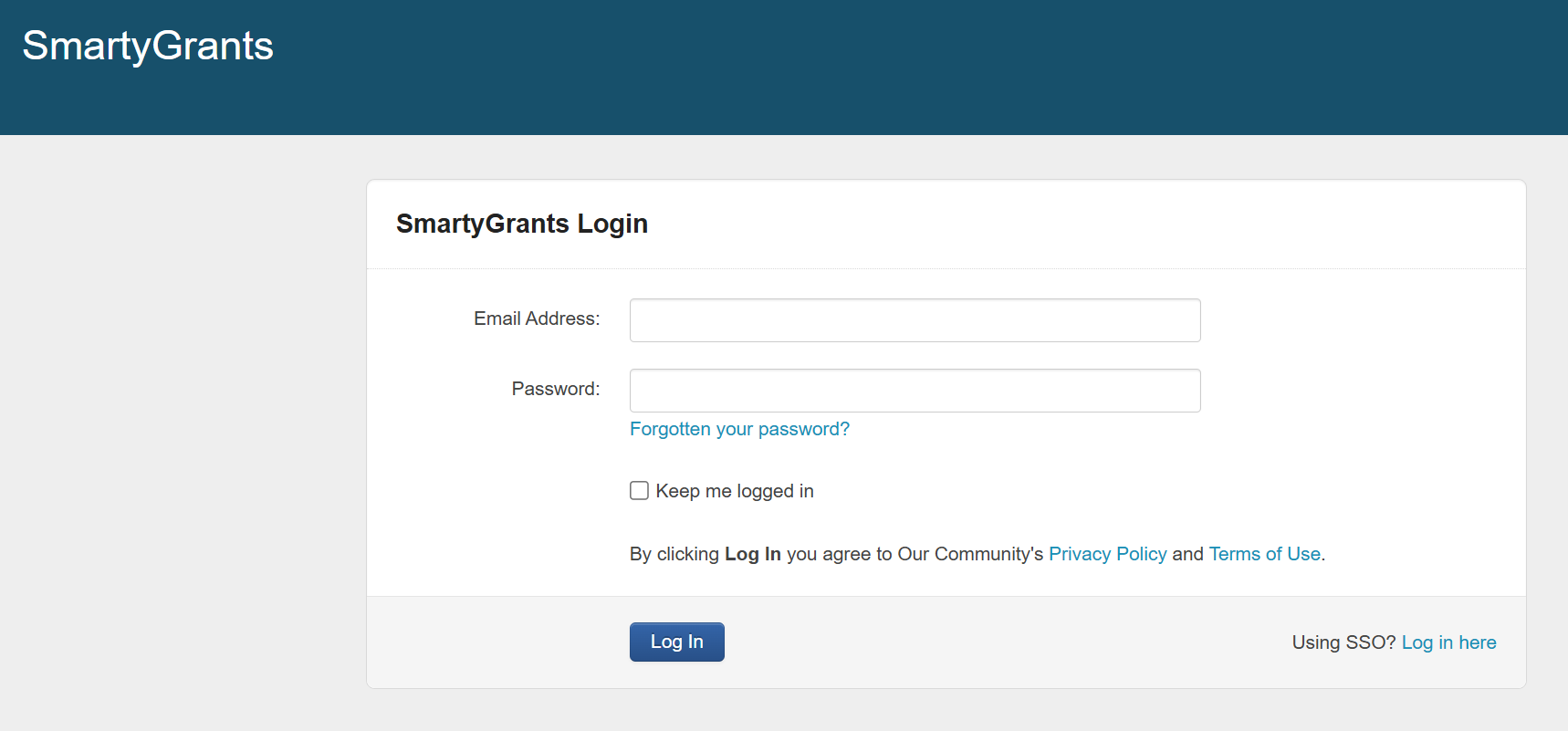The width and height of the screenshot is (1568, 731).
Task: Click the Email Address label
Action: pos(537,319)
